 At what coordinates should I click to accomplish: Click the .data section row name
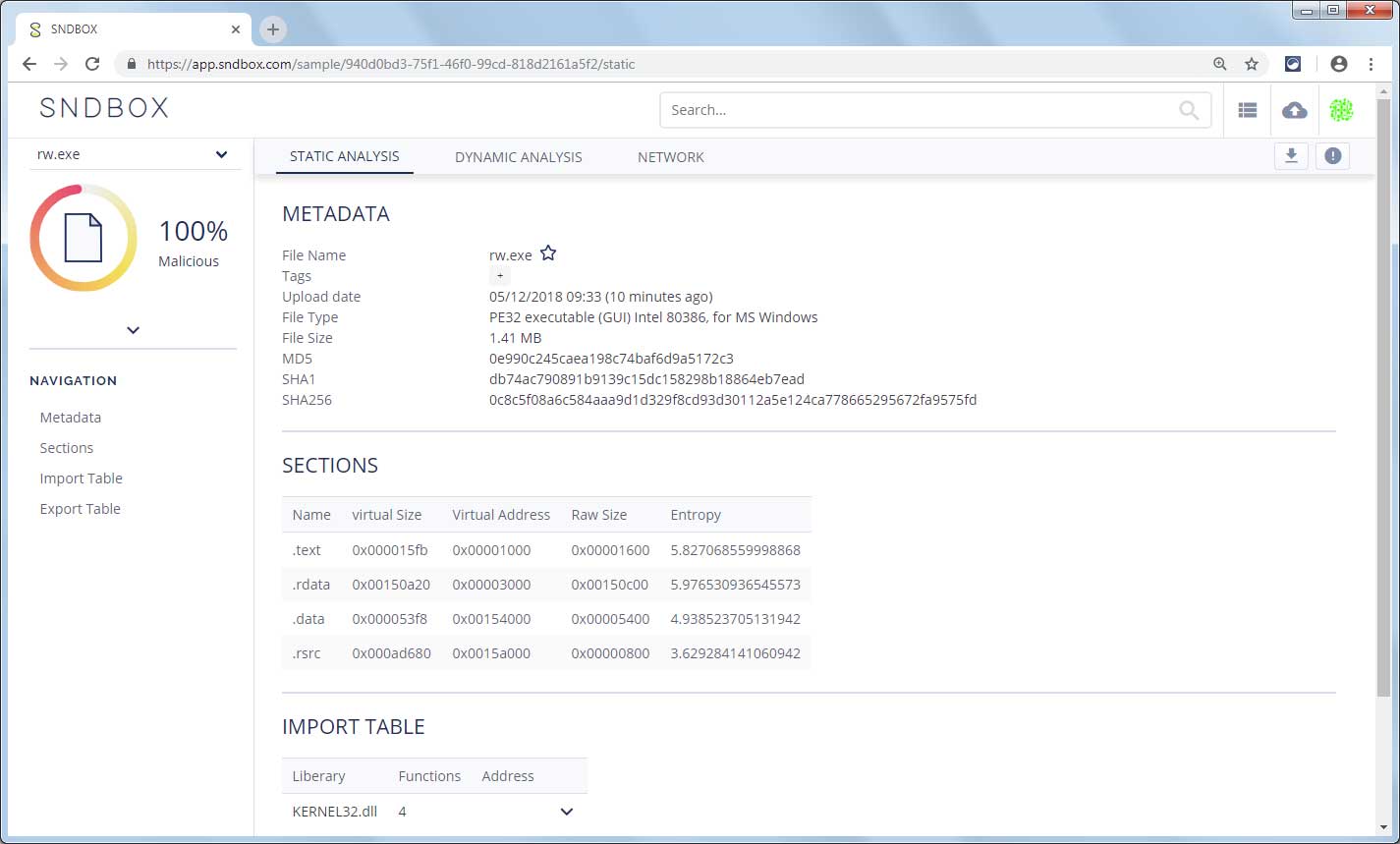tap(308, 619)
